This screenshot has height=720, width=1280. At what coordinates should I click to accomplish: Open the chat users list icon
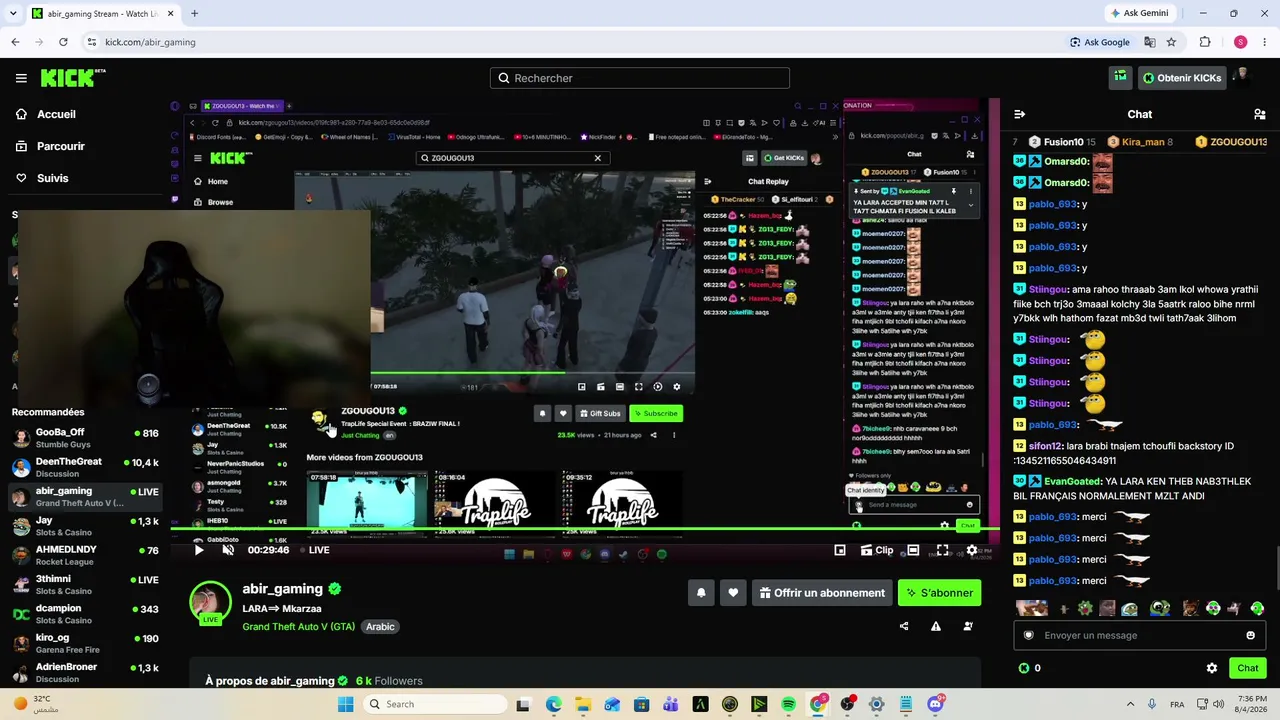[x=1260, y=114]
